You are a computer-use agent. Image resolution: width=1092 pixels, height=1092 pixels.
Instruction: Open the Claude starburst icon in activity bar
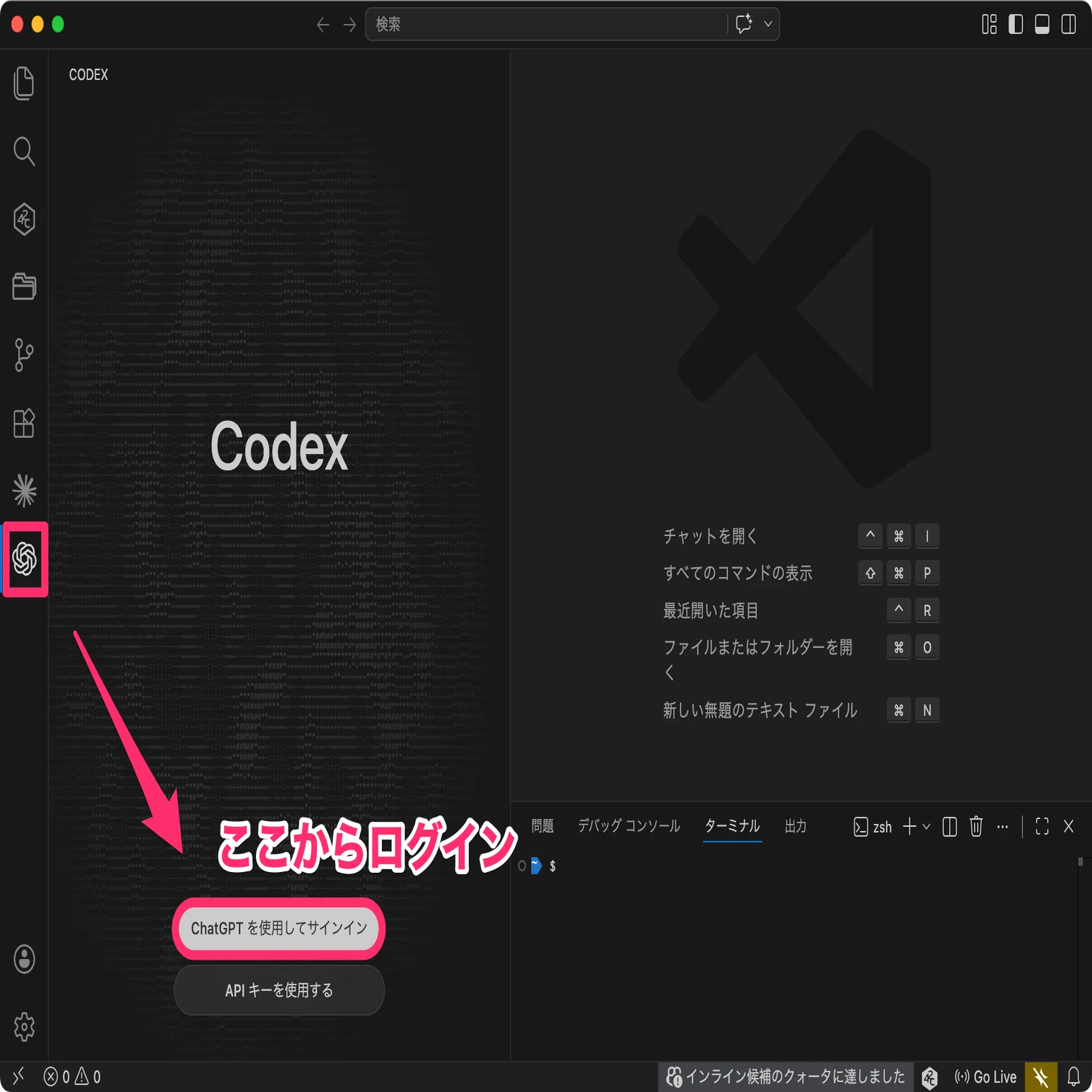(x=24, y=491)
